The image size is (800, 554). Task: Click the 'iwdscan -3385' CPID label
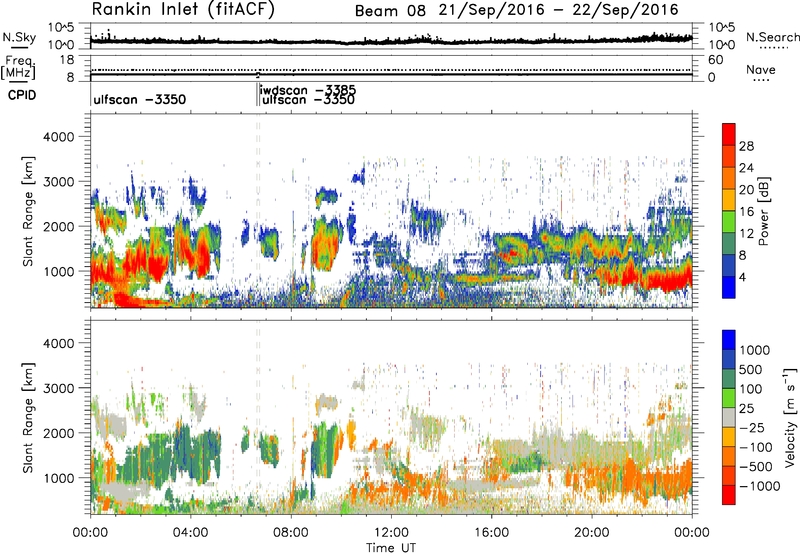[308, 90]
